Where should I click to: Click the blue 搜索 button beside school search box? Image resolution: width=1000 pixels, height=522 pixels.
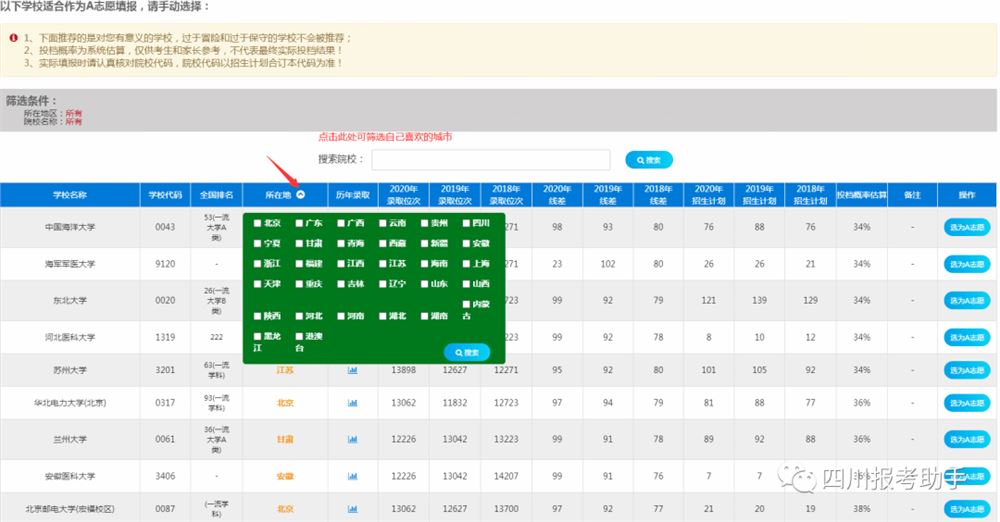[649, 160]
